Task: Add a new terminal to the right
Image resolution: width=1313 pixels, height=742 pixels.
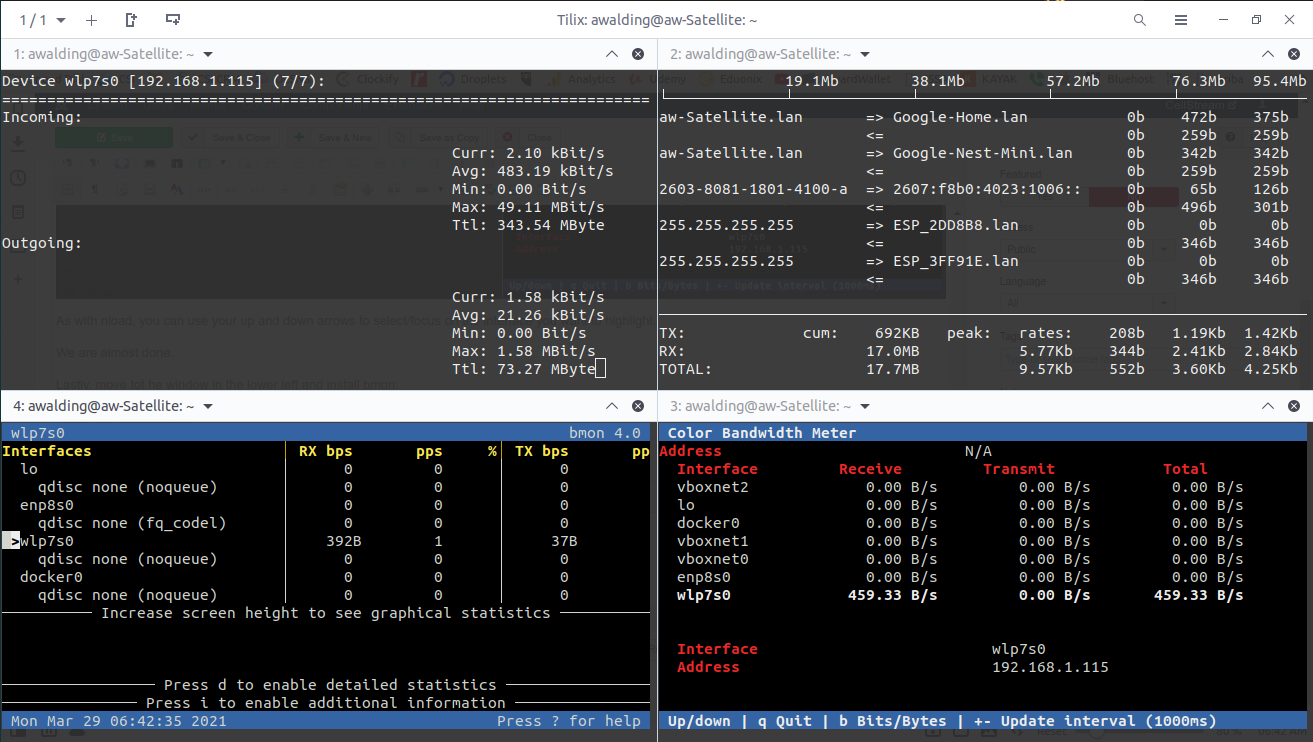Action: click(x=131, y=20)
